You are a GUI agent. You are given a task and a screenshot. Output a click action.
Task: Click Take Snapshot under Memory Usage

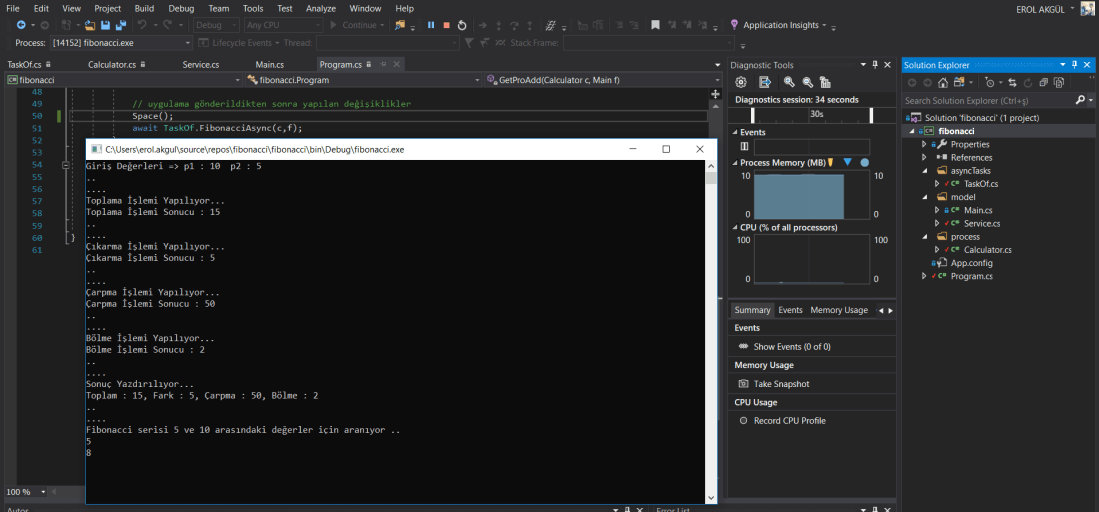pos(780,384)
